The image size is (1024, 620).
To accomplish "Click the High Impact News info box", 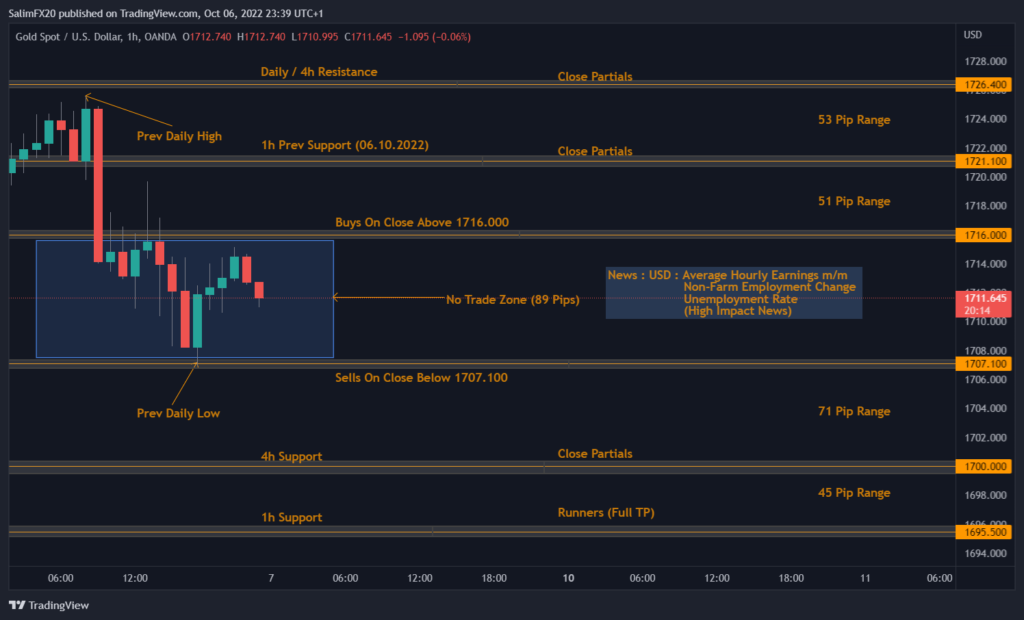I will pyautogui.click(x=733, y=293).
